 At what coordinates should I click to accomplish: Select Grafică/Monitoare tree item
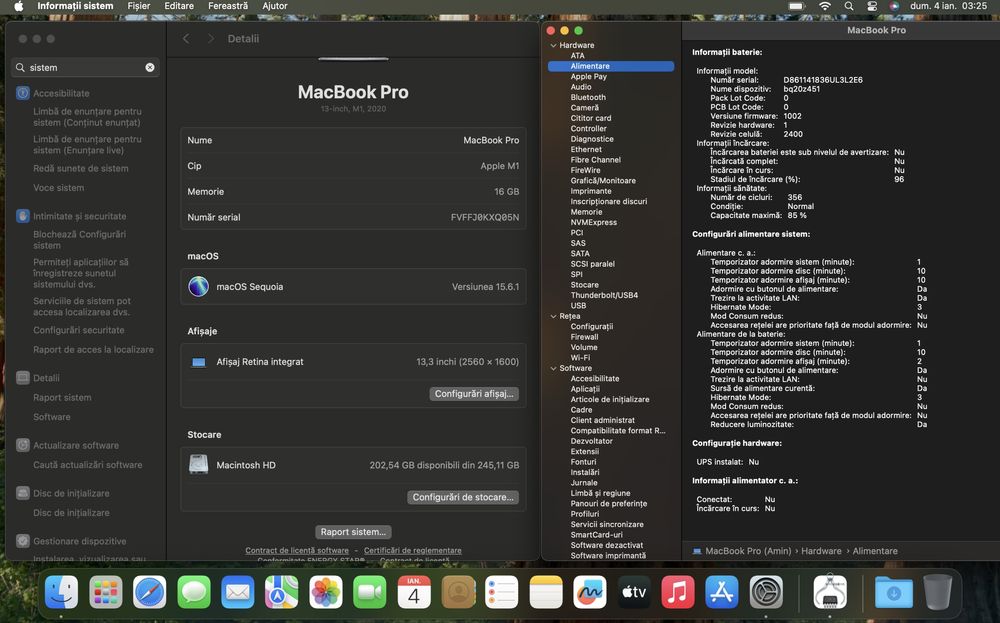(603, 181)
